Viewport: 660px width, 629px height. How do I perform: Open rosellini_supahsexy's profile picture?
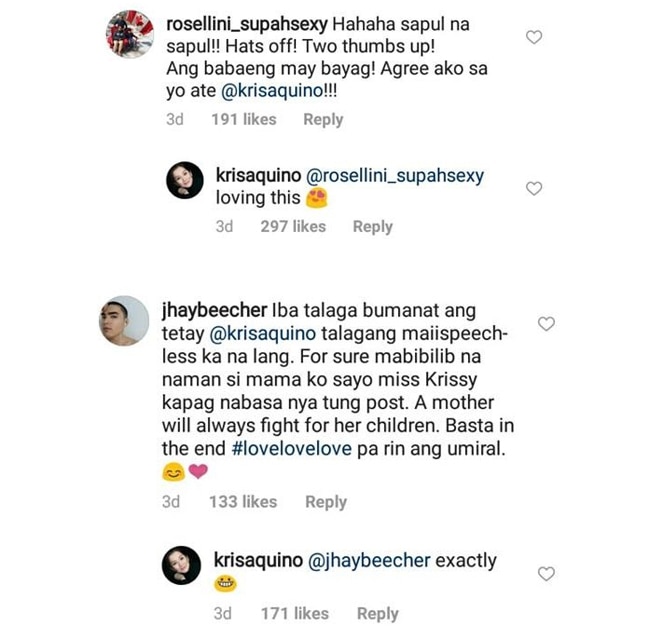tap(130, 34)
